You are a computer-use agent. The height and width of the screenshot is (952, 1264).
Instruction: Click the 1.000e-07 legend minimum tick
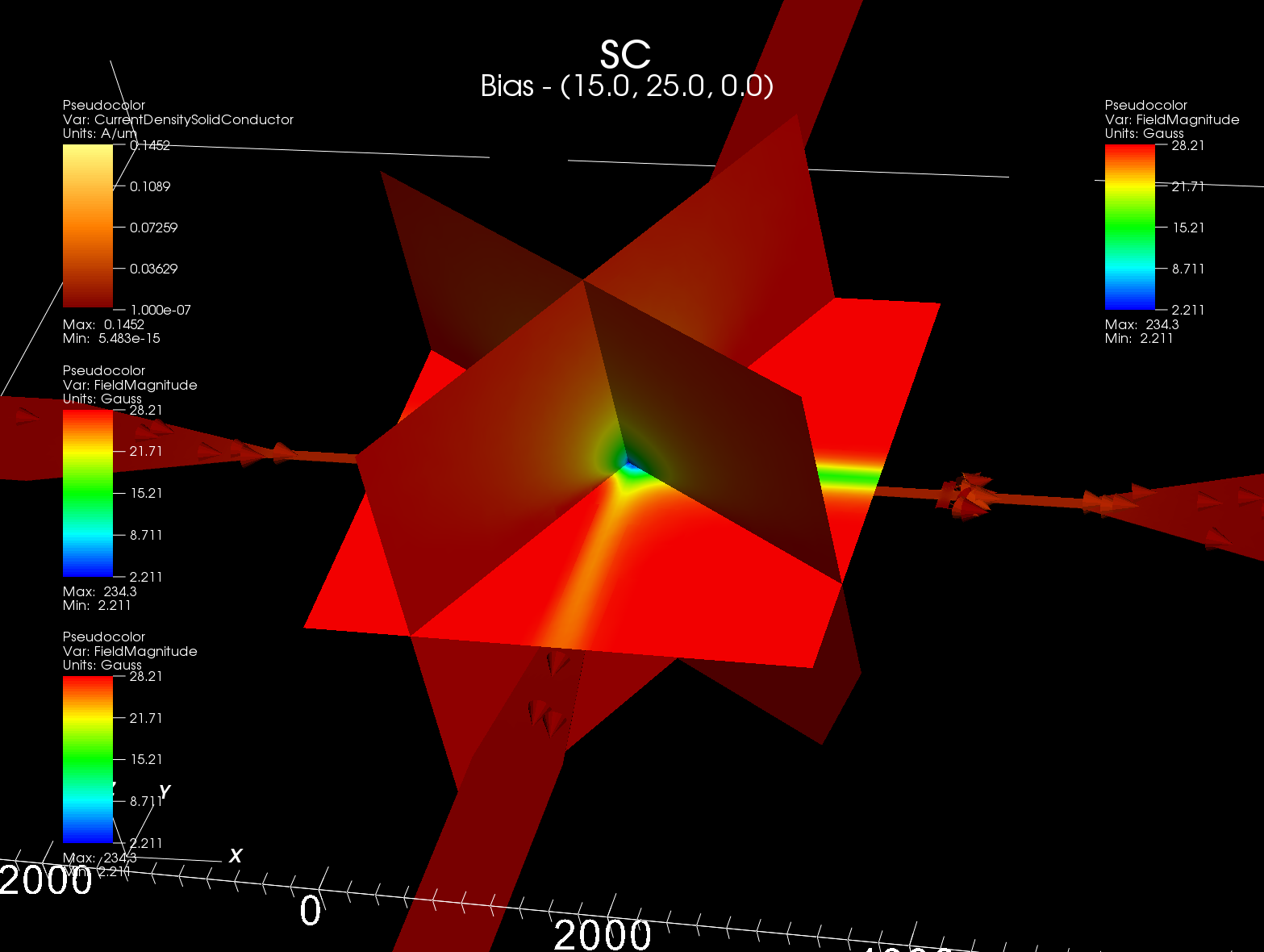coord(160,310)
